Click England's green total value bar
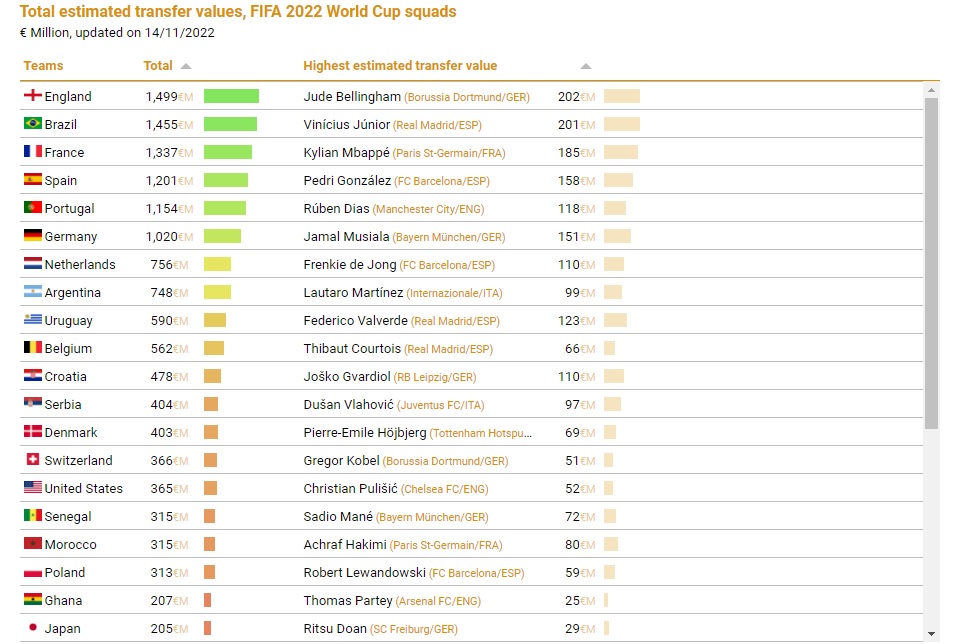956x644 pixels. click(x=231, y=96)
